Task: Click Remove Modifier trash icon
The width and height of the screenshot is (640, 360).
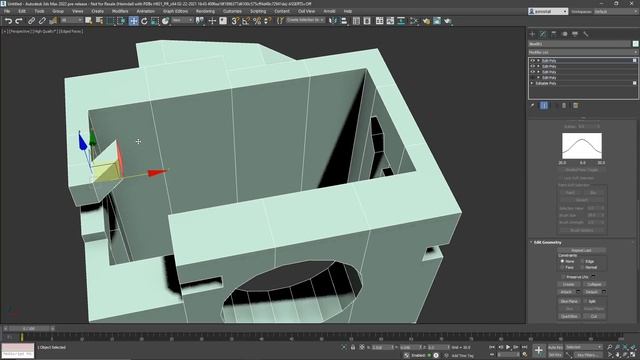Action: point(564,106)
